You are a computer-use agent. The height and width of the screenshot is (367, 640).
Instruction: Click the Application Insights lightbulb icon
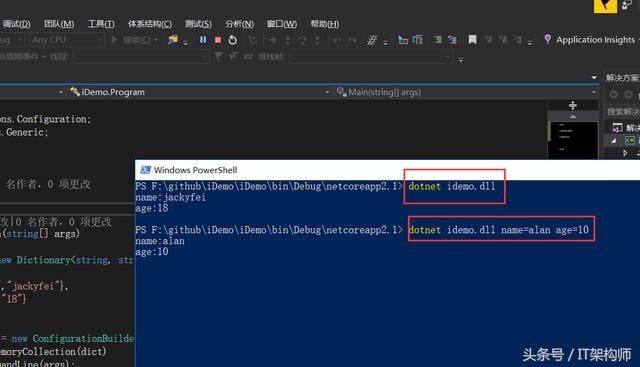(547, 39)
